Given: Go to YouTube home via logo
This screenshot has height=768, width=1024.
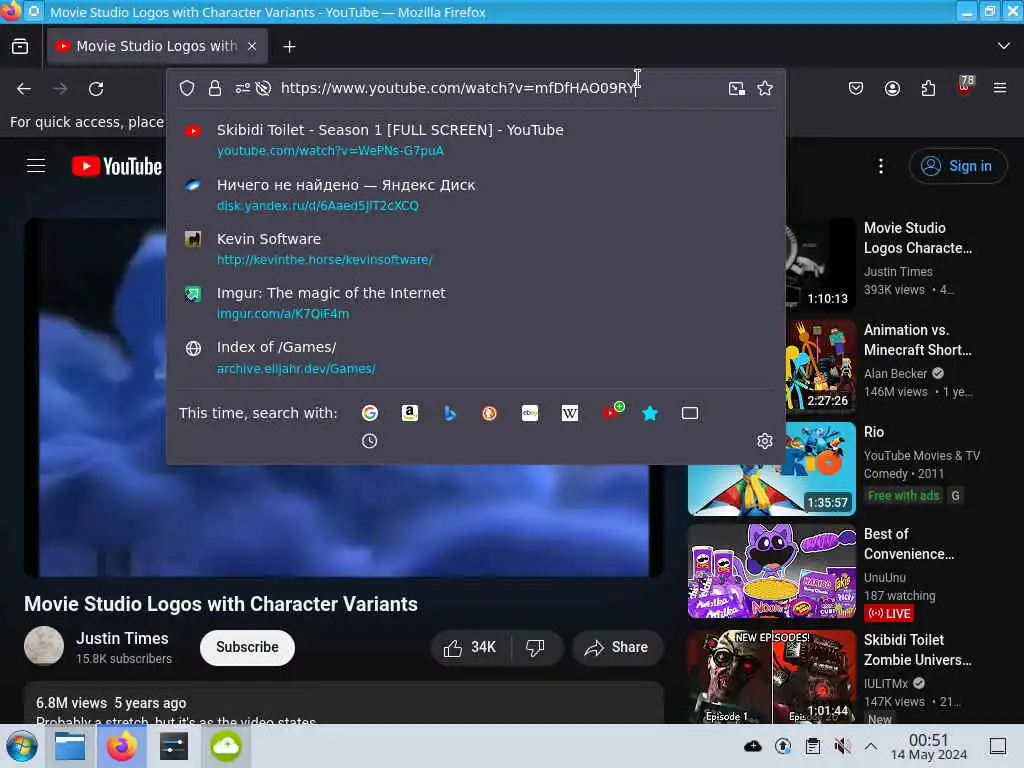Looking at the screenshot, I should point(117,166).
